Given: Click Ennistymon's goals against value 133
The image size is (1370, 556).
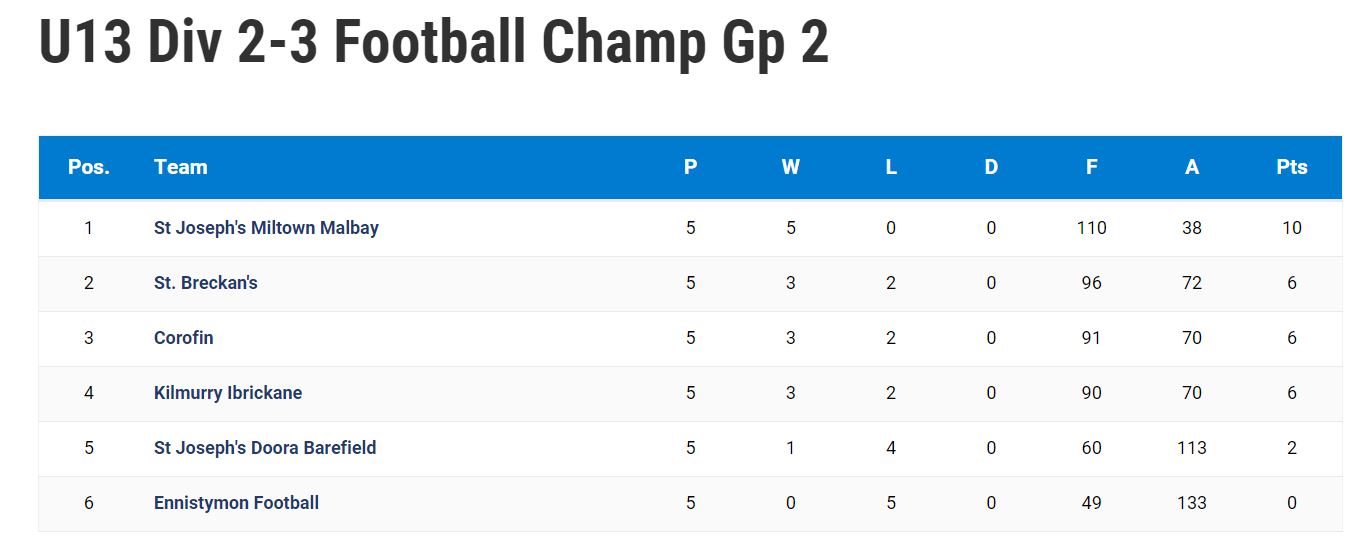Looking at the screenshot, I should click(1192, 503).
